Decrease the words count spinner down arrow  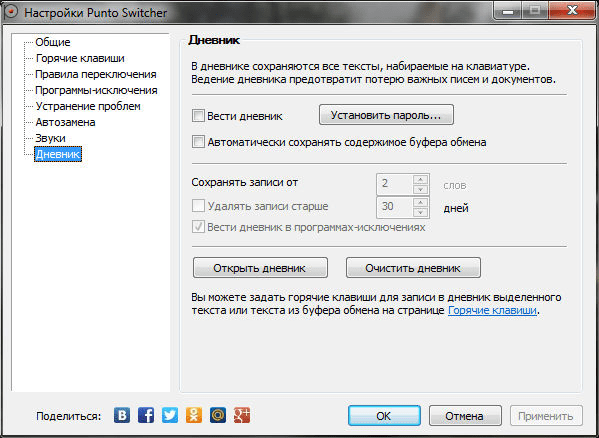(x=420, y=189)
